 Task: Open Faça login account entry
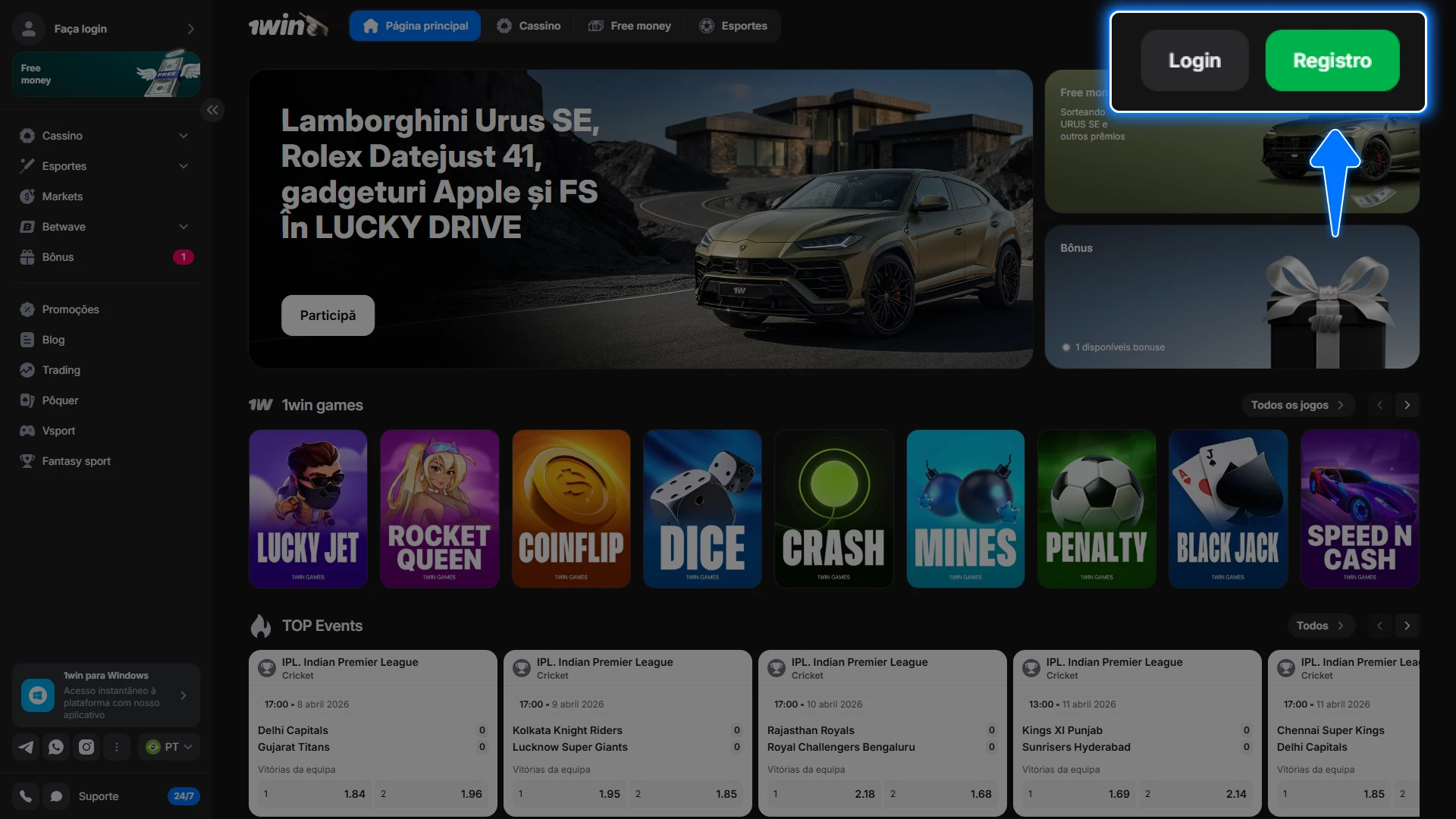(106, 29)
